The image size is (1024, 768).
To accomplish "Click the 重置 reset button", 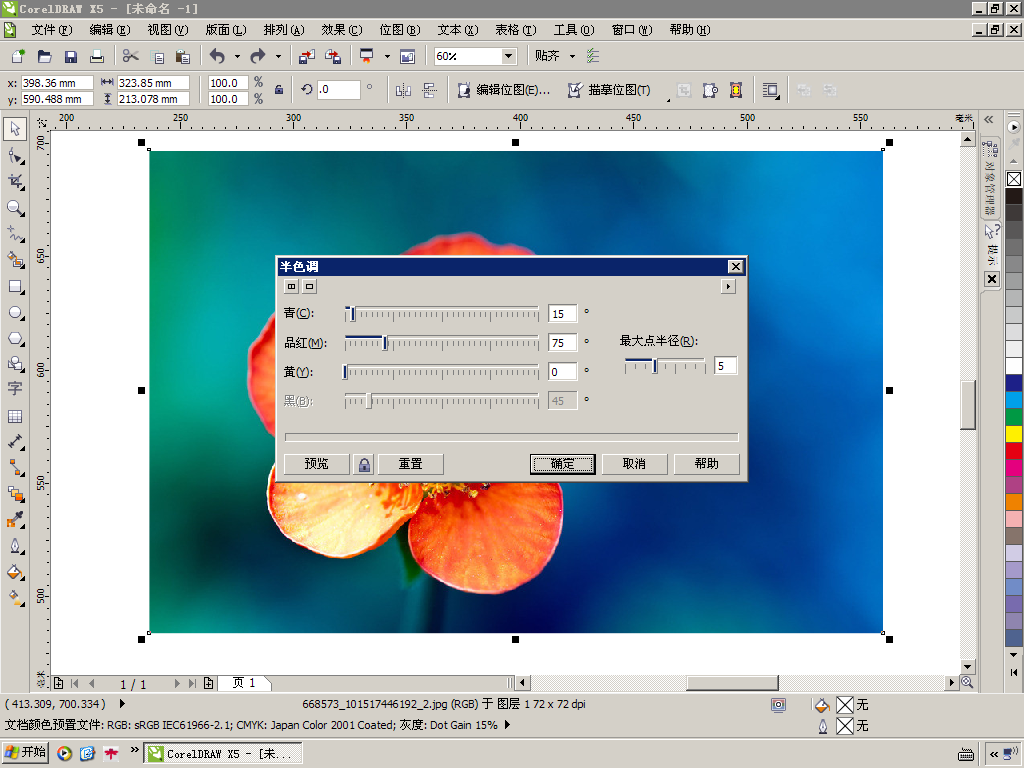I will click(x=411, y=464).
